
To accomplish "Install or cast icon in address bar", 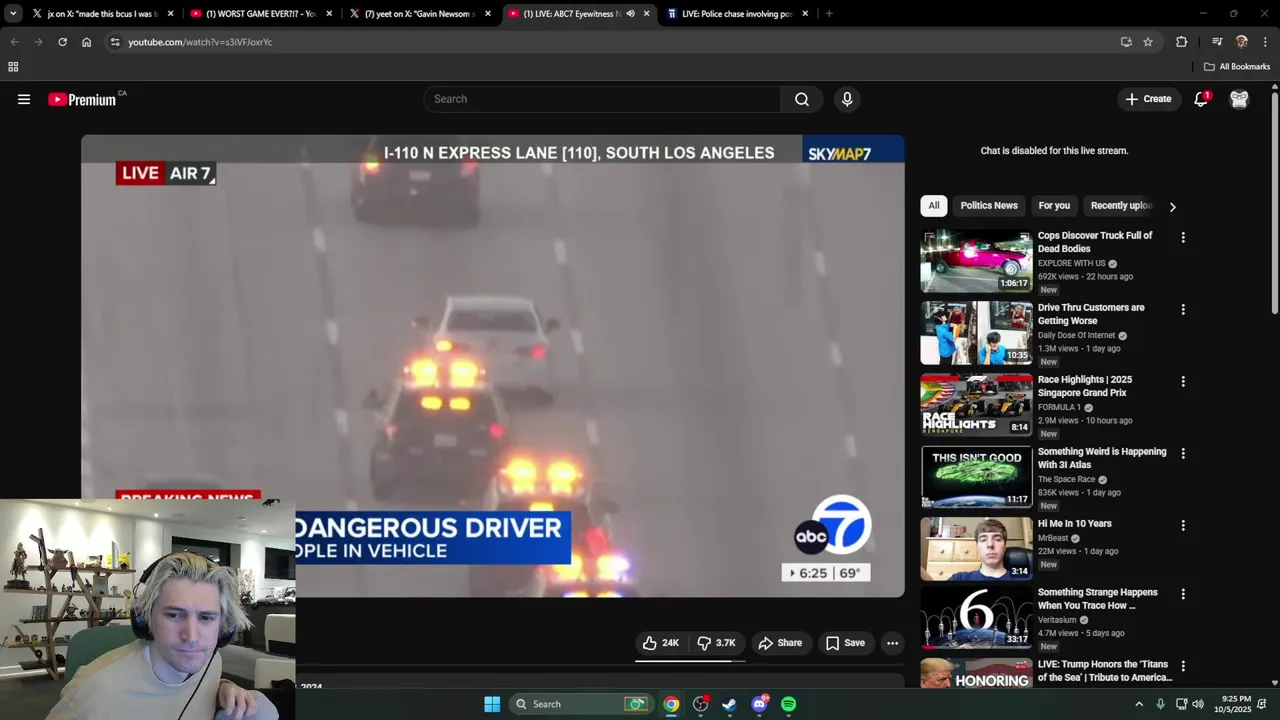I will pyautogui.click(x=1126, y=42).
